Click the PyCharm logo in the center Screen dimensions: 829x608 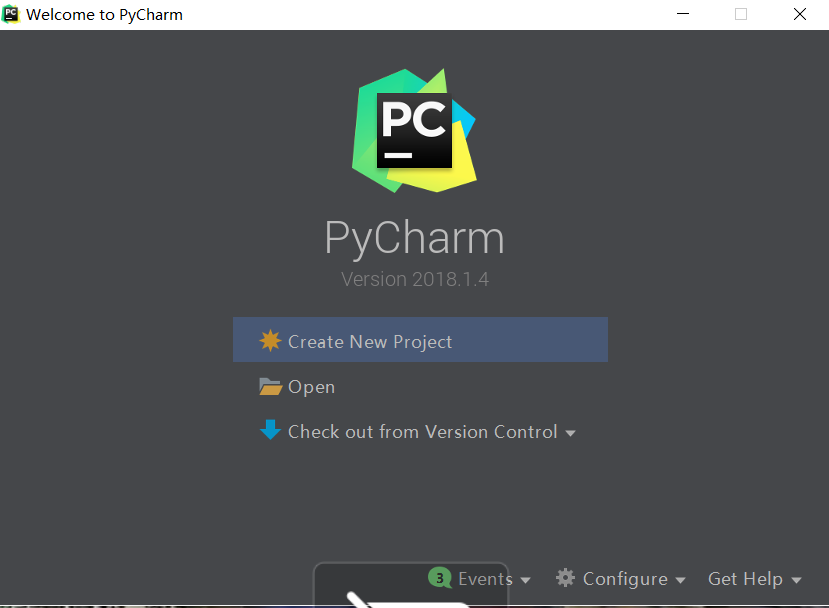tap(414, 130)
